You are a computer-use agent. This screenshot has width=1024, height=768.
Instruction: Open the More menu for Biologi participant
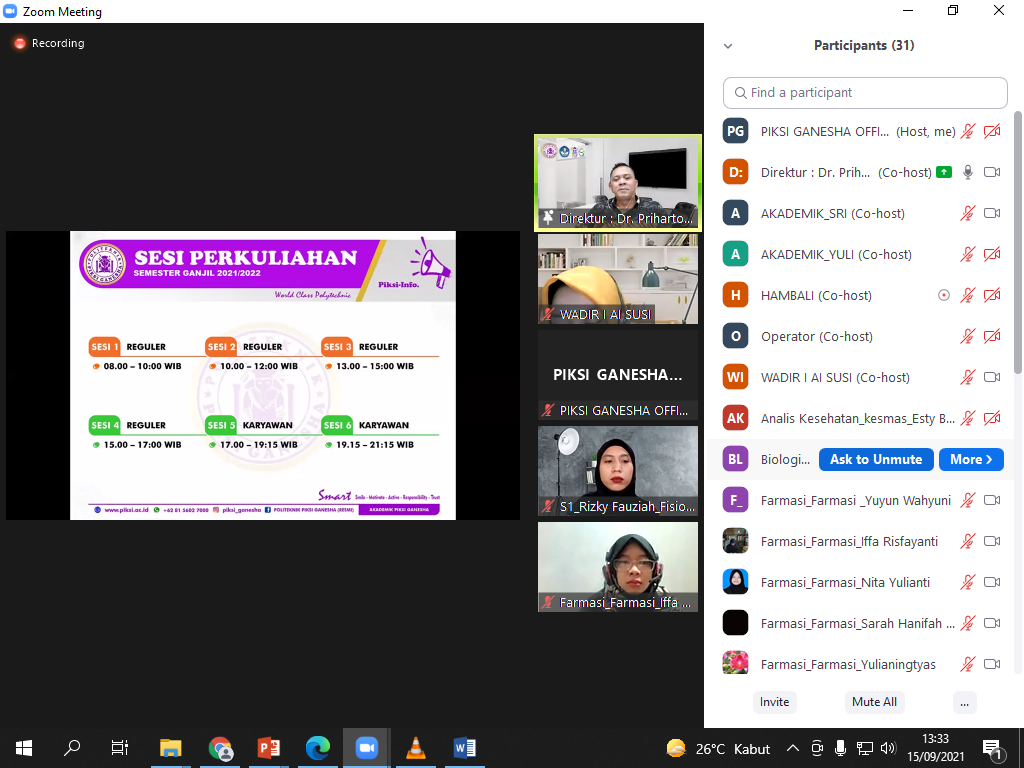coord(971,459)
